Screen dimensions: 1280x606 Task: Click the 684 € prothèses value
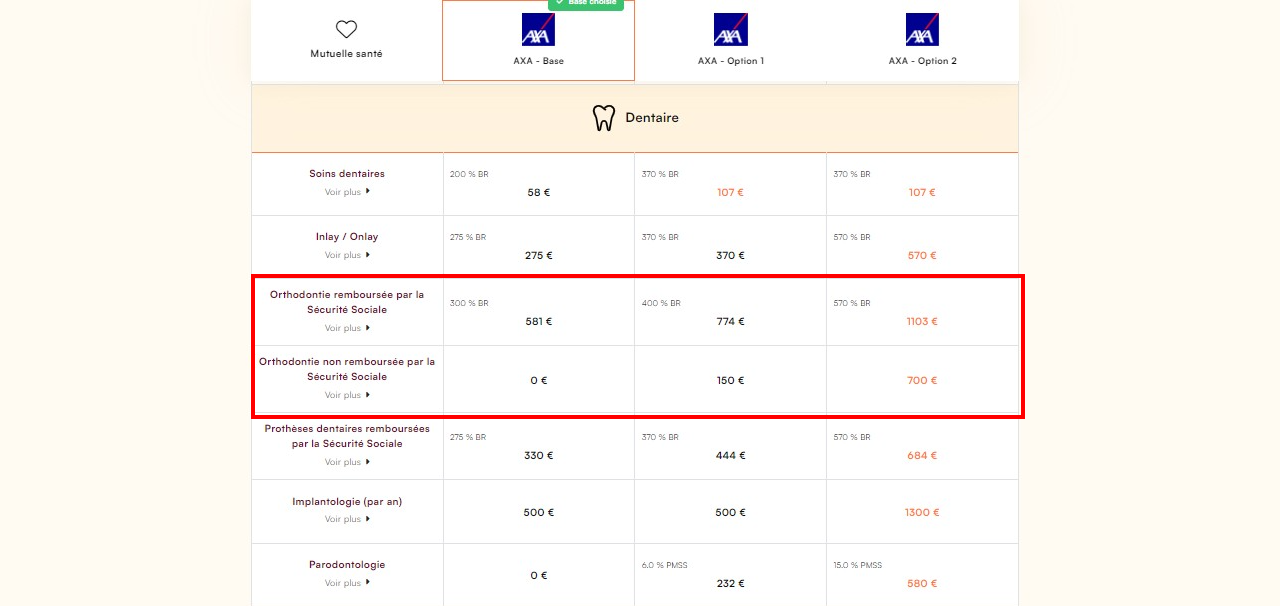coord(923,456)
